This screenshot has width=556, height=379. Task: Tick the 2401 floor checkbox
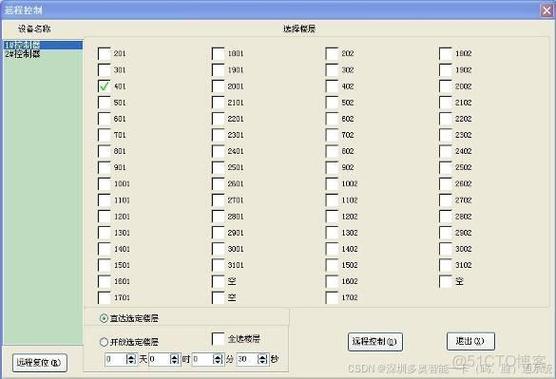click(218, 151)
